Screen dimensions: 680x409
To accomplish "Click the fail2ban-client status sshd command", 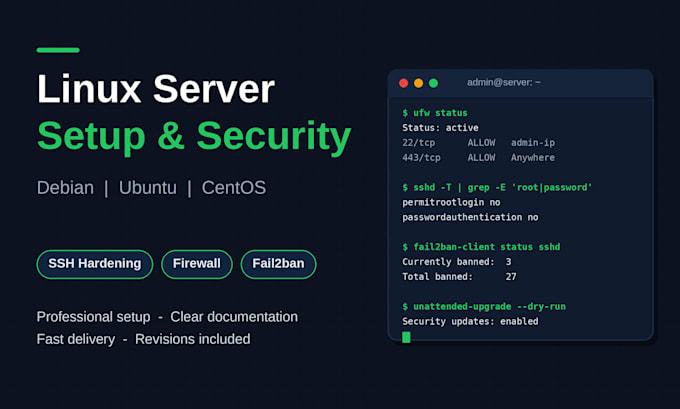I will pos(481,247).
